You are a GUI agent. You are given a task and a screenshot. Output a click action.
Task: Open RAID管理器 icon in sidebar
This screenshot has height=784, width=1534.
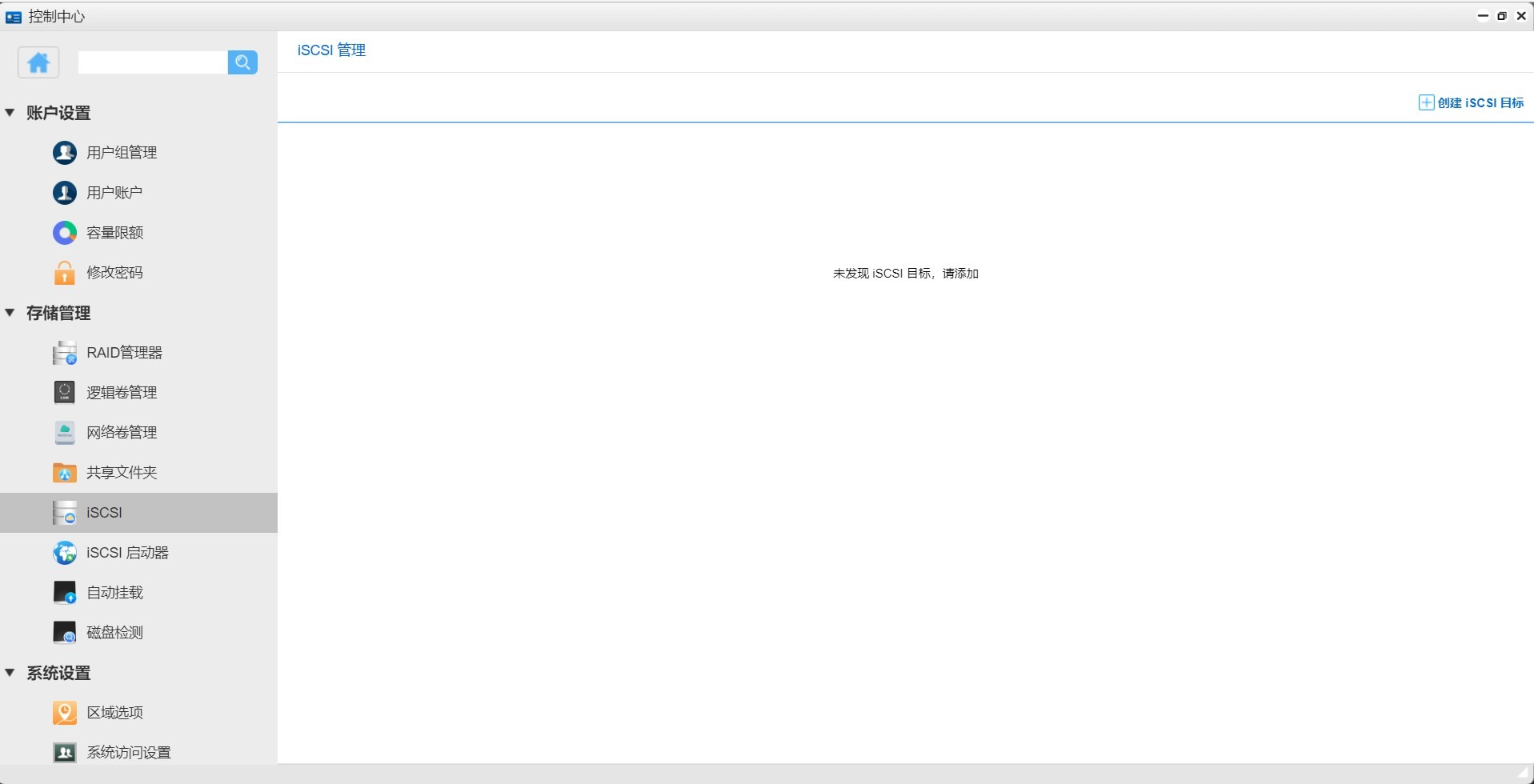point(65,353)
